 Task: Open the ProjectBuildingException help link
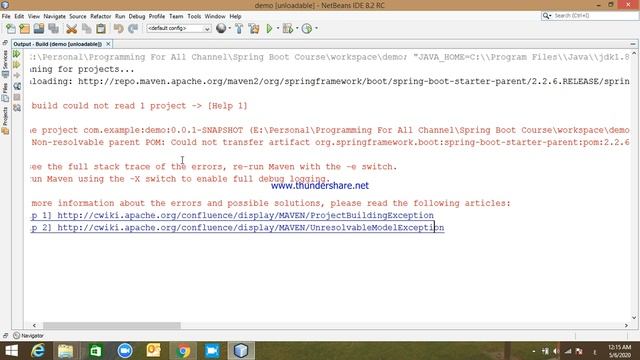pos(245,215)
